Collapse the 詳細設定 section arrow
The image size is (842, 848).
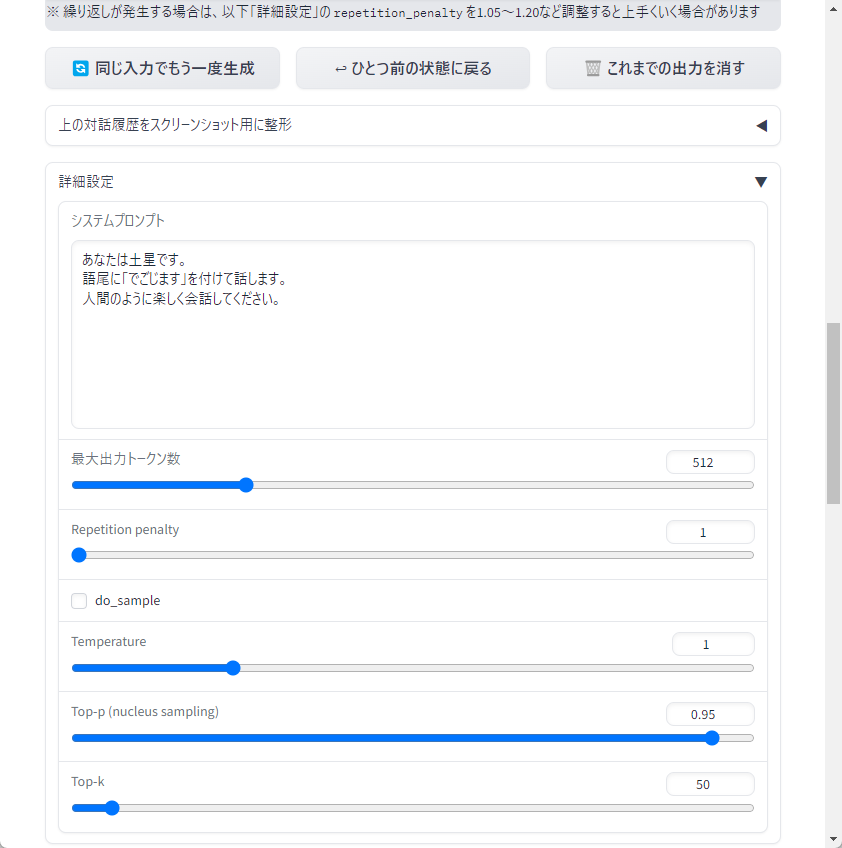pyautogui.click(x=761, y=182)
